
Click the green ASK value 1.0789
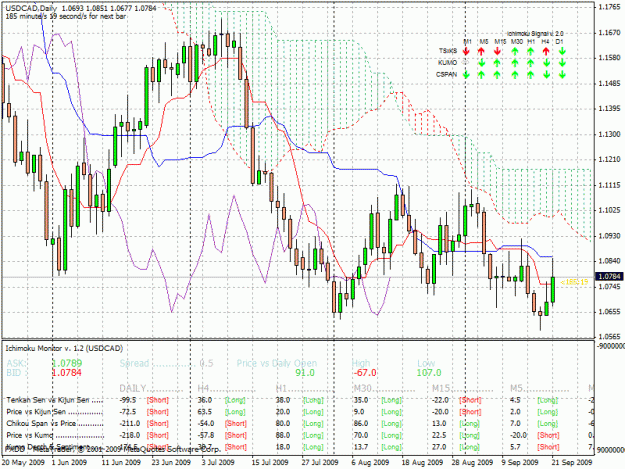(x=67, y=363)
